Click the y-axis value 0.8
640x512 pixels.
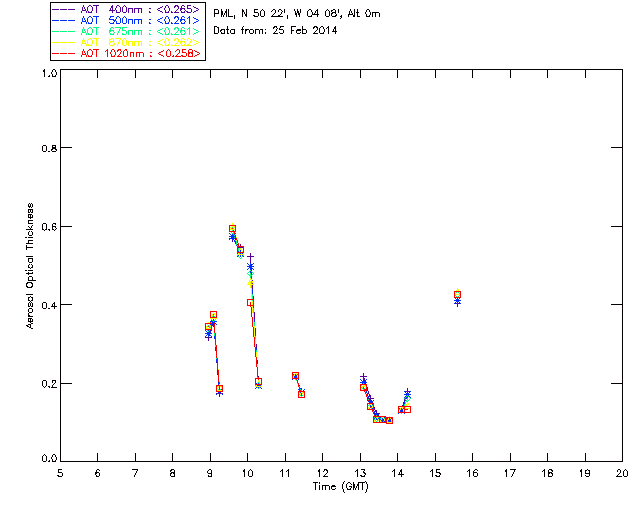click(49, 148)
